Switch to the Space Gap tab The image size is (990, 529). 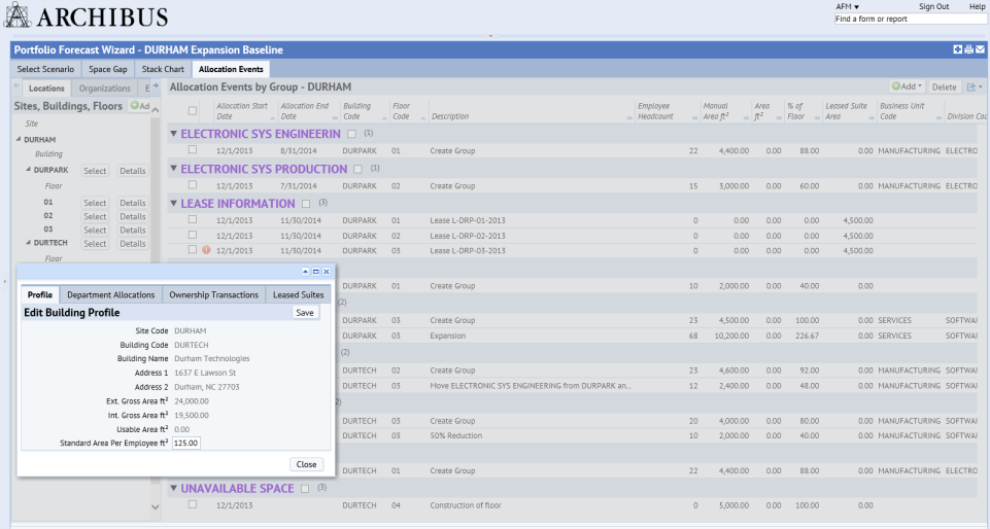(x=108, y=69)
